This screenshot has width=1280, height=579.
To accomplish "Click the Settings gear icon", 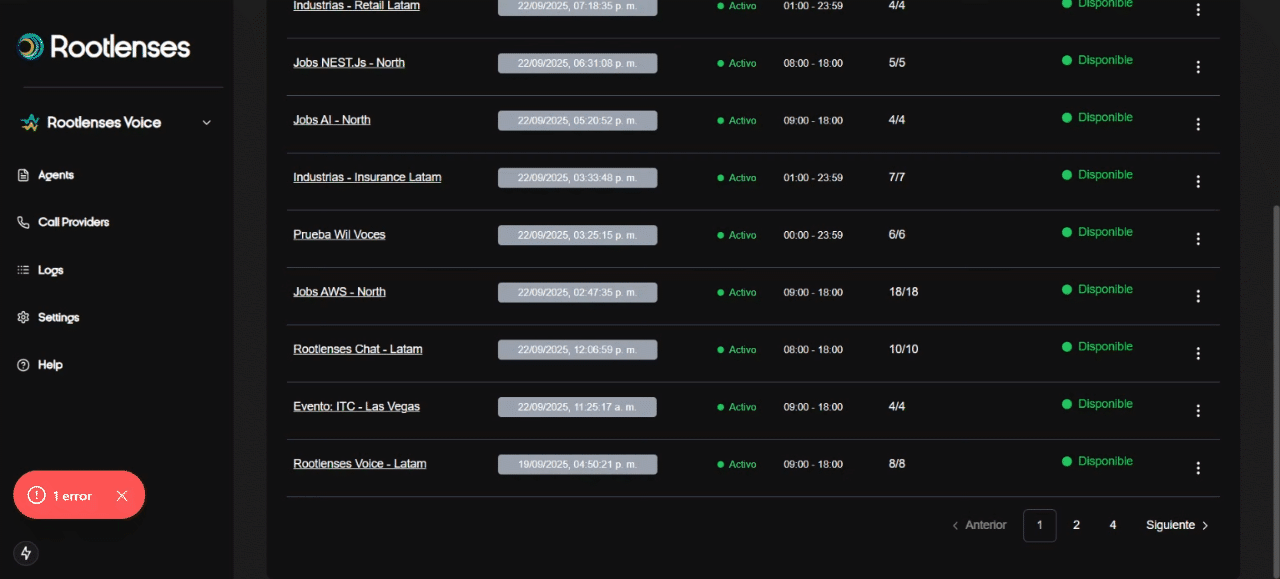I will tap(23, 317).
